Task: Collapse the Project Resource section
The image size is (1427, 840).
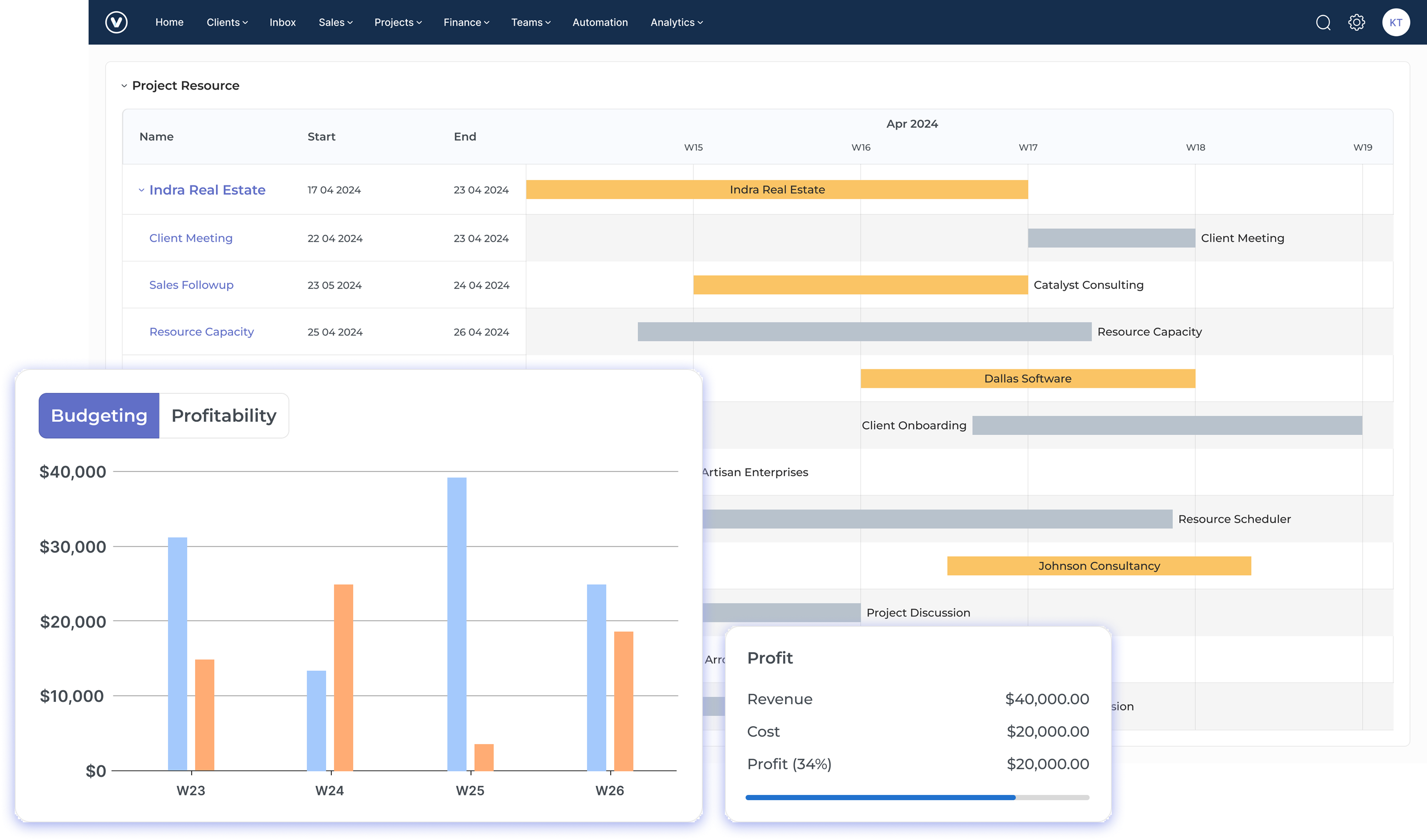Action: (x=124, y=86)
